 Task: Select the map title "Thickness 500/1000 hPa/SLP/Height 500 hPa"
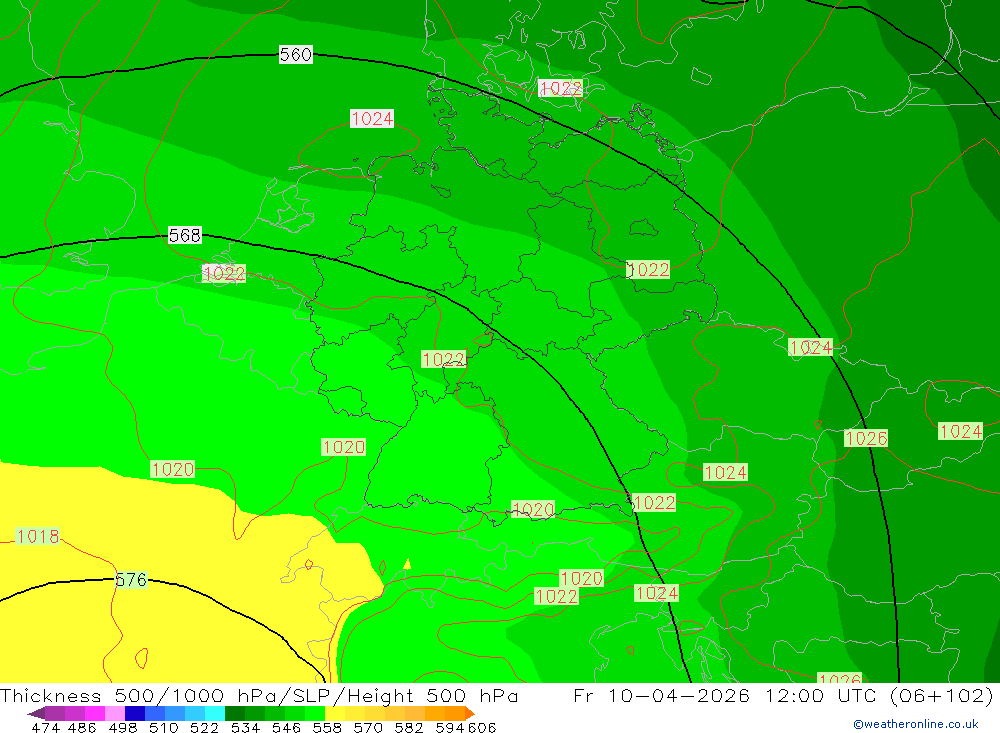pyautogui.click(x=259, y=695)
